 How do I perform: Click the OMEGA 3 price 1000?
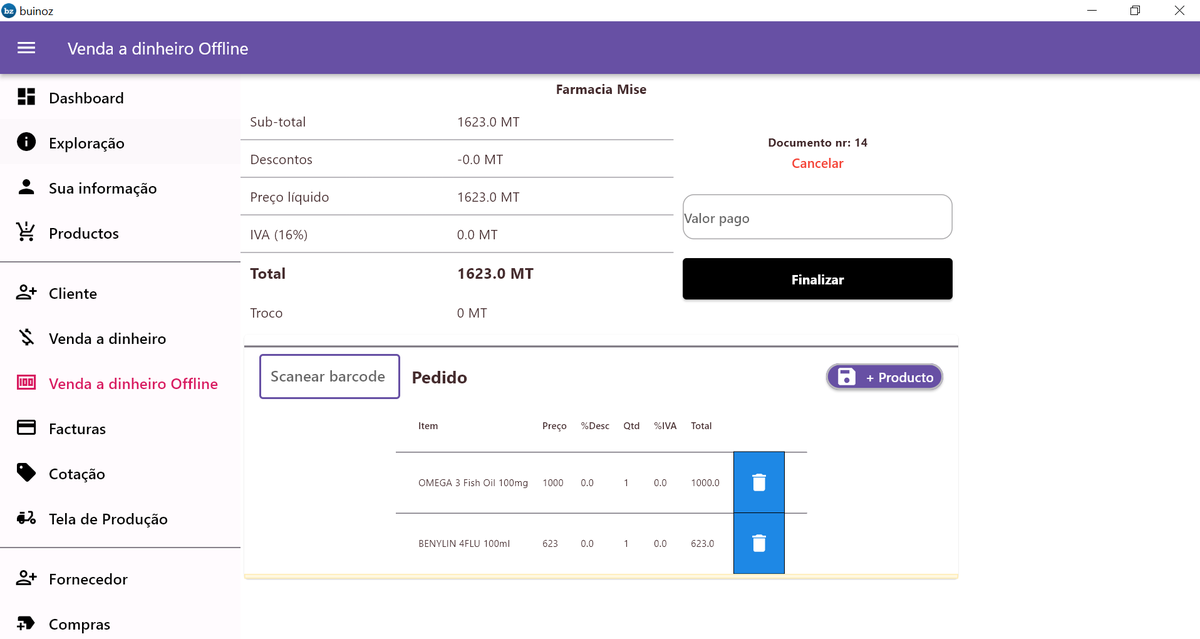coord(553,483)
